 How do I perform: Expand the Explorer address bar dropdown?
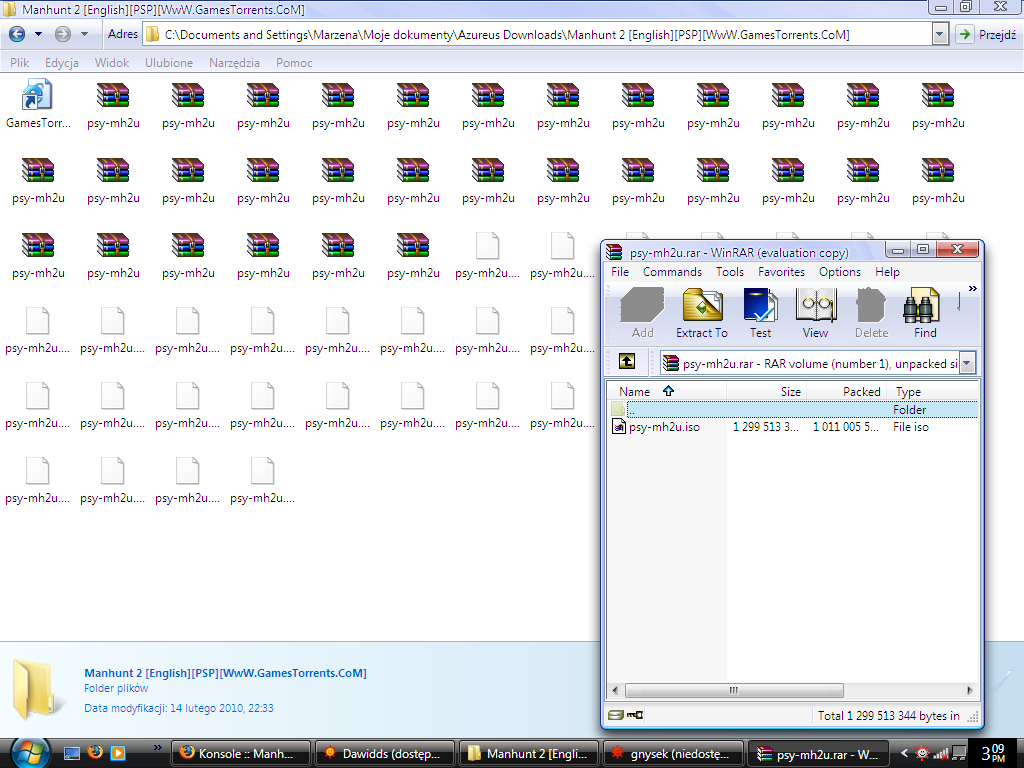tap(939, 34)
